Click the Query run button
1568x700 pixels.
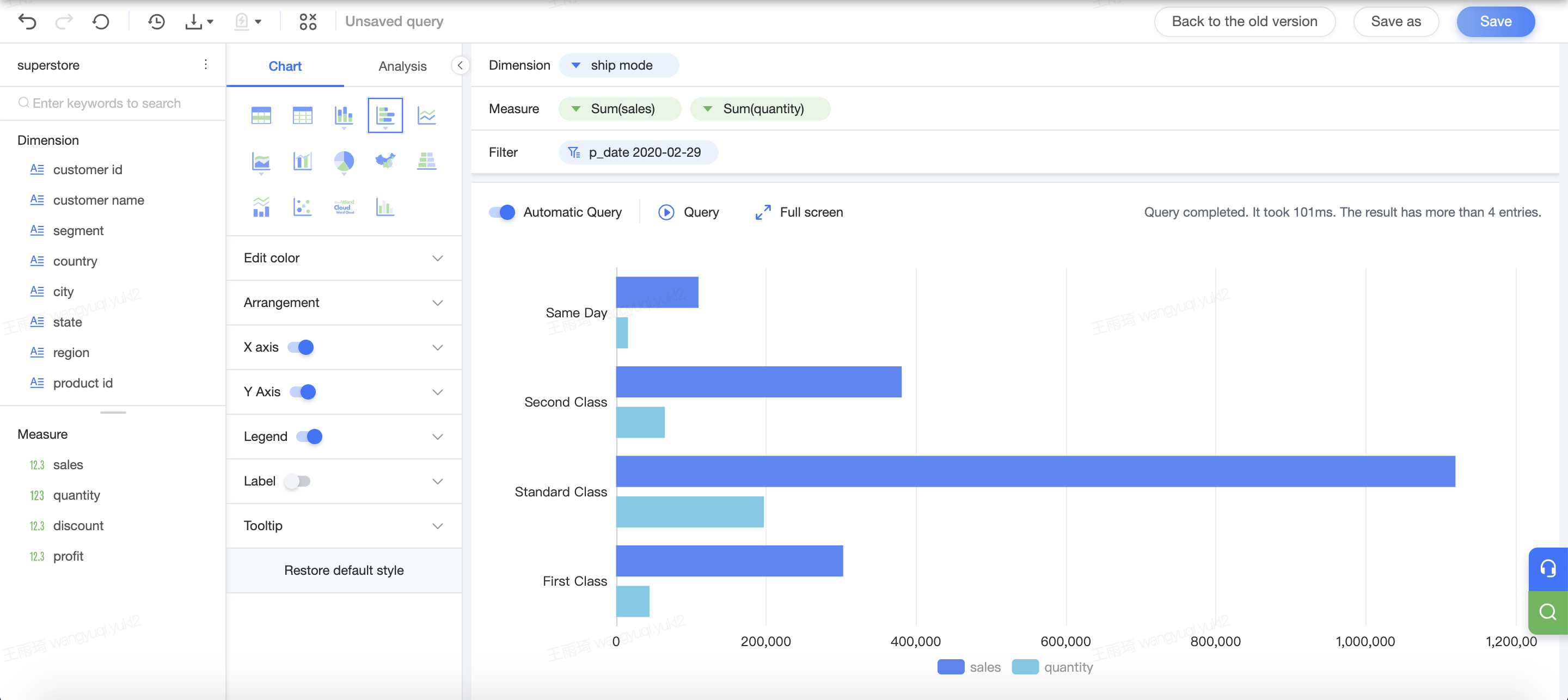pyautogui.click(x=688, y=212)
